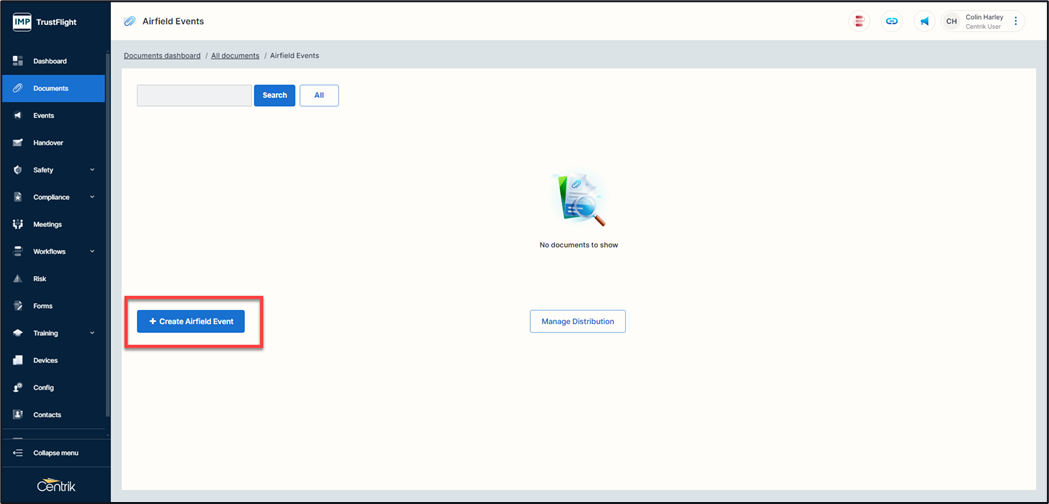The height and width of the screenshot is (504, 1049).
Task: Click the All button
Action: tap(319, 96)
